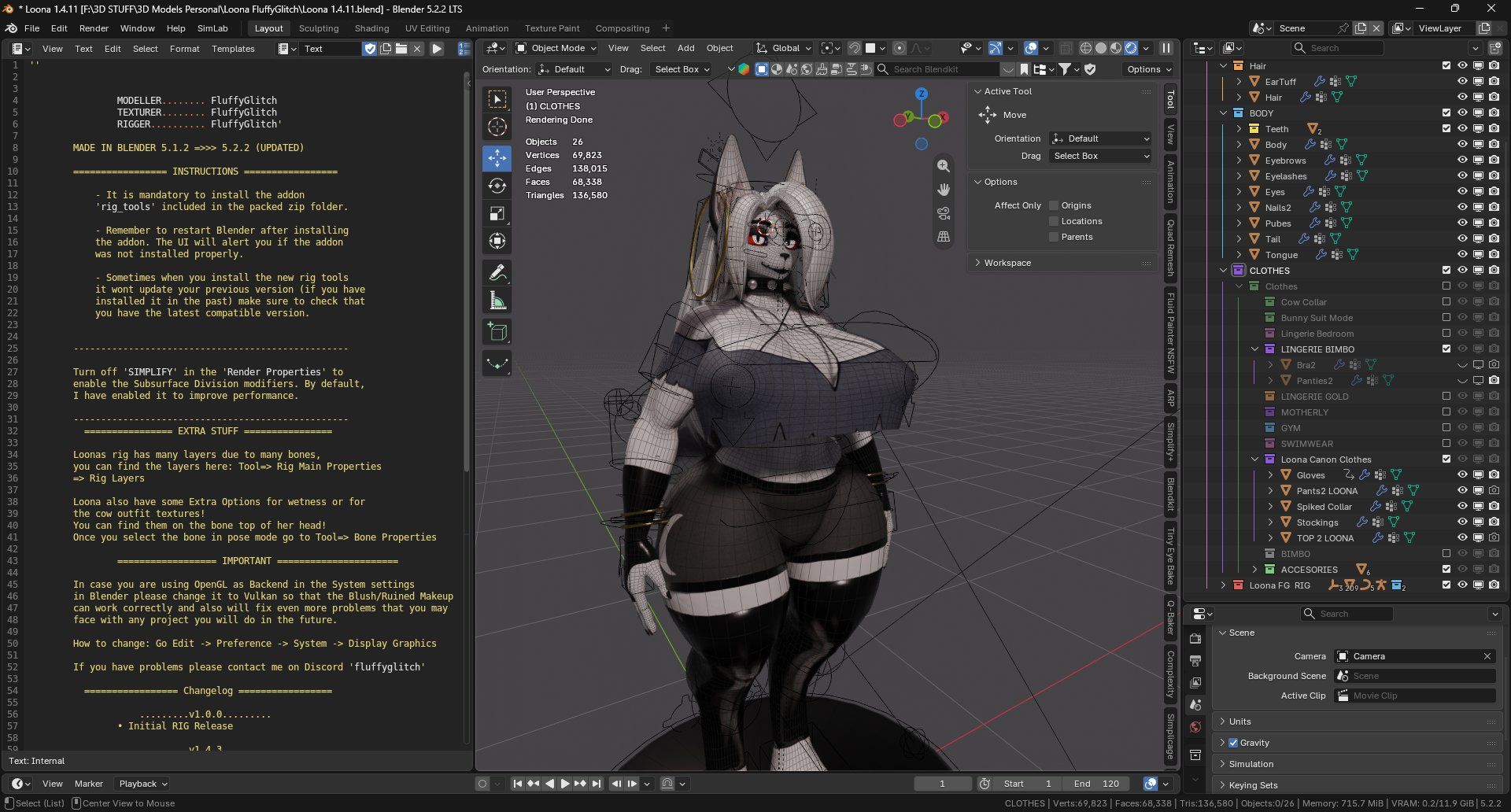Create a new text block icon

coord(386,49)
